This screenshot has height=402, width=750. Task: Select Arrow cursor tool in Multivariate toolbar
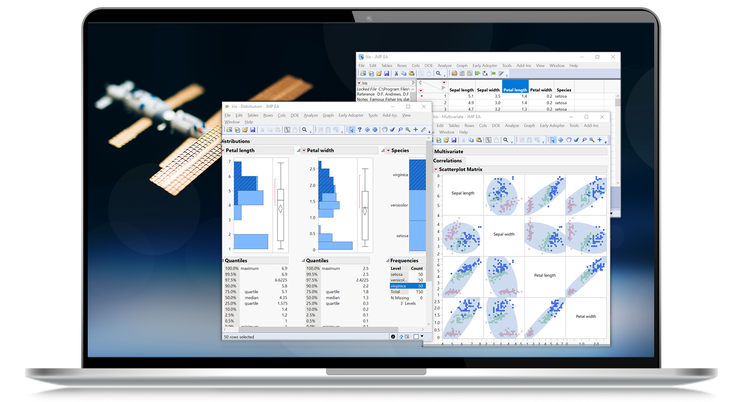553,140
